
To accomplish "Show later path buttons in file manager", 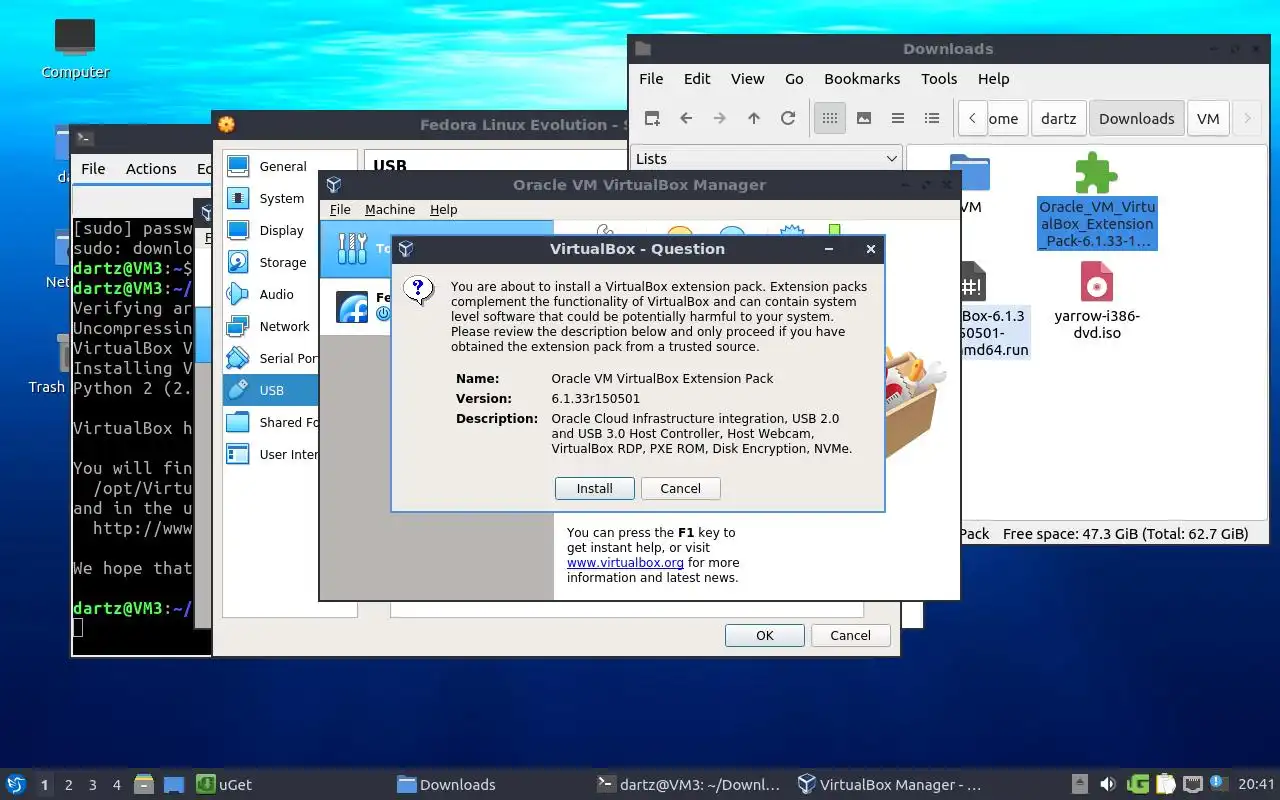I will [x=1247, y=118].
